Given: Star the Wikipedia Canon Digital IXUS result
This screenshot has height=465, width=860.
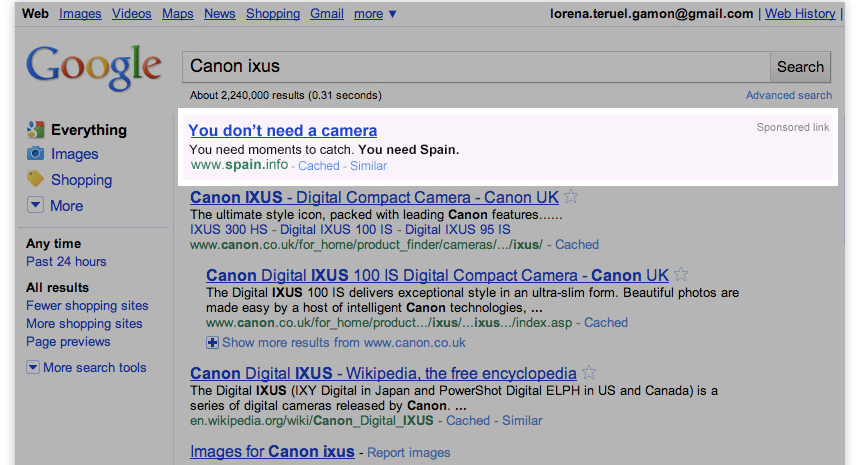Looking at the screenshot, I should click(589, 372).
